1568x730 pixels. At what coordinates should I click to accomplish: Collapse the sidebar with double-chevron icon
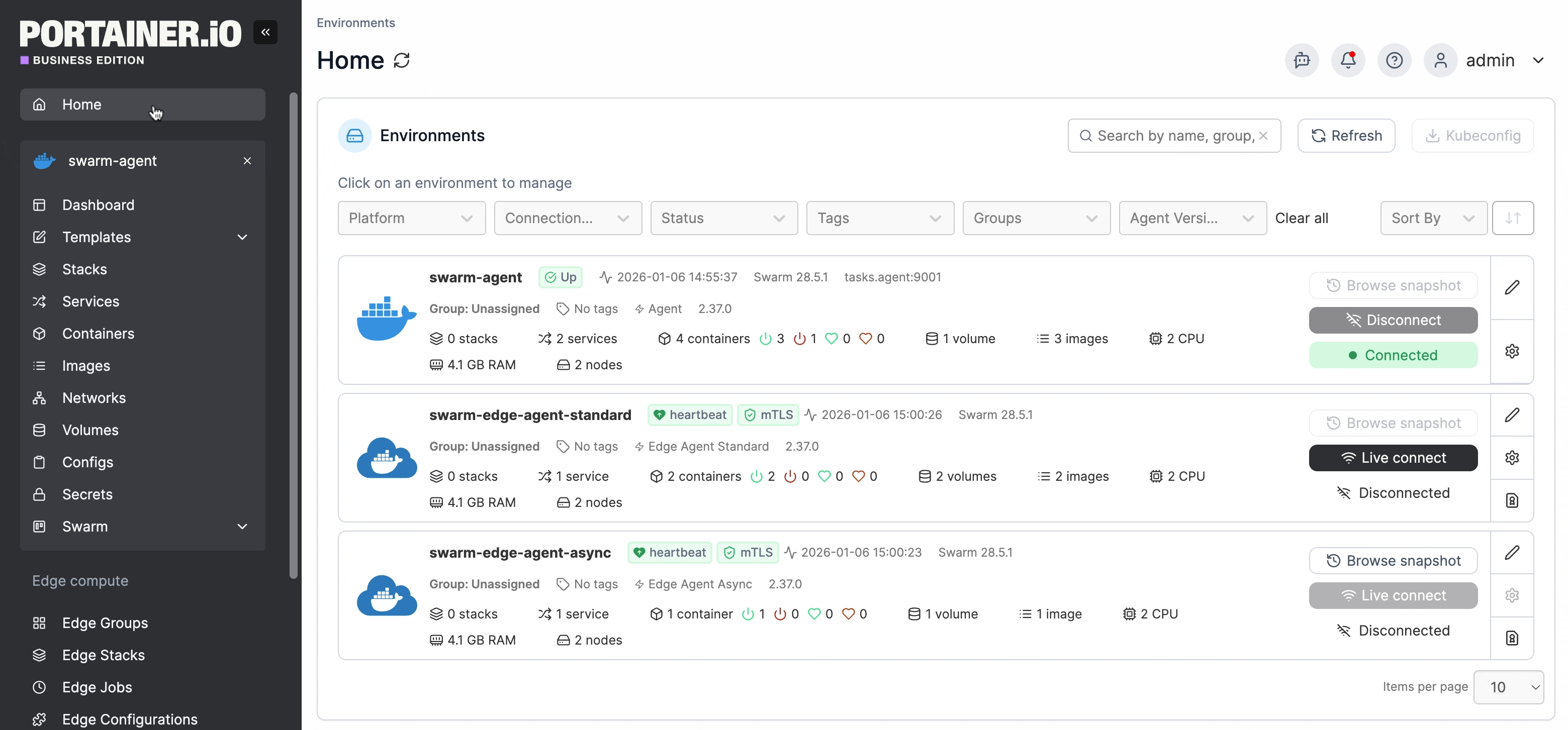(x=265, y=32)
